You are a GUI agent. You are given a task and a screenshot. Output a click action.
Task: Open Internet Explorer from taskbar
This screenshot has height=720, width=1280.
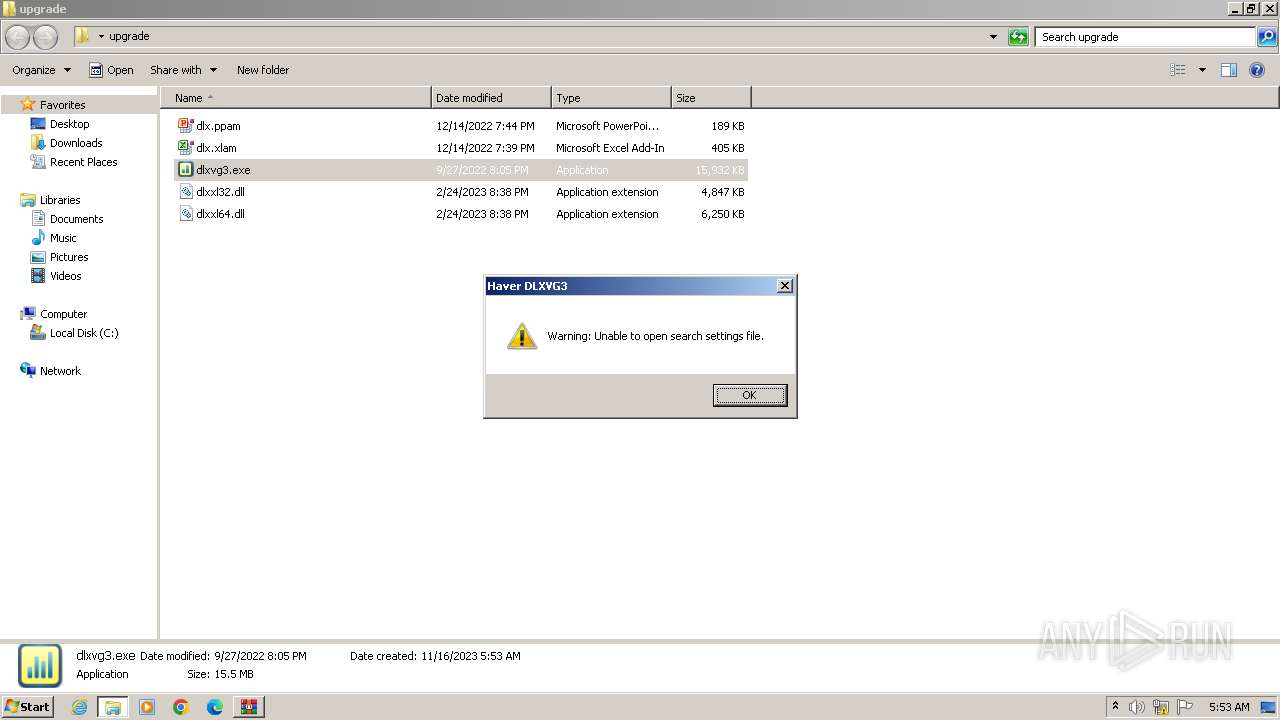[79, 707]
